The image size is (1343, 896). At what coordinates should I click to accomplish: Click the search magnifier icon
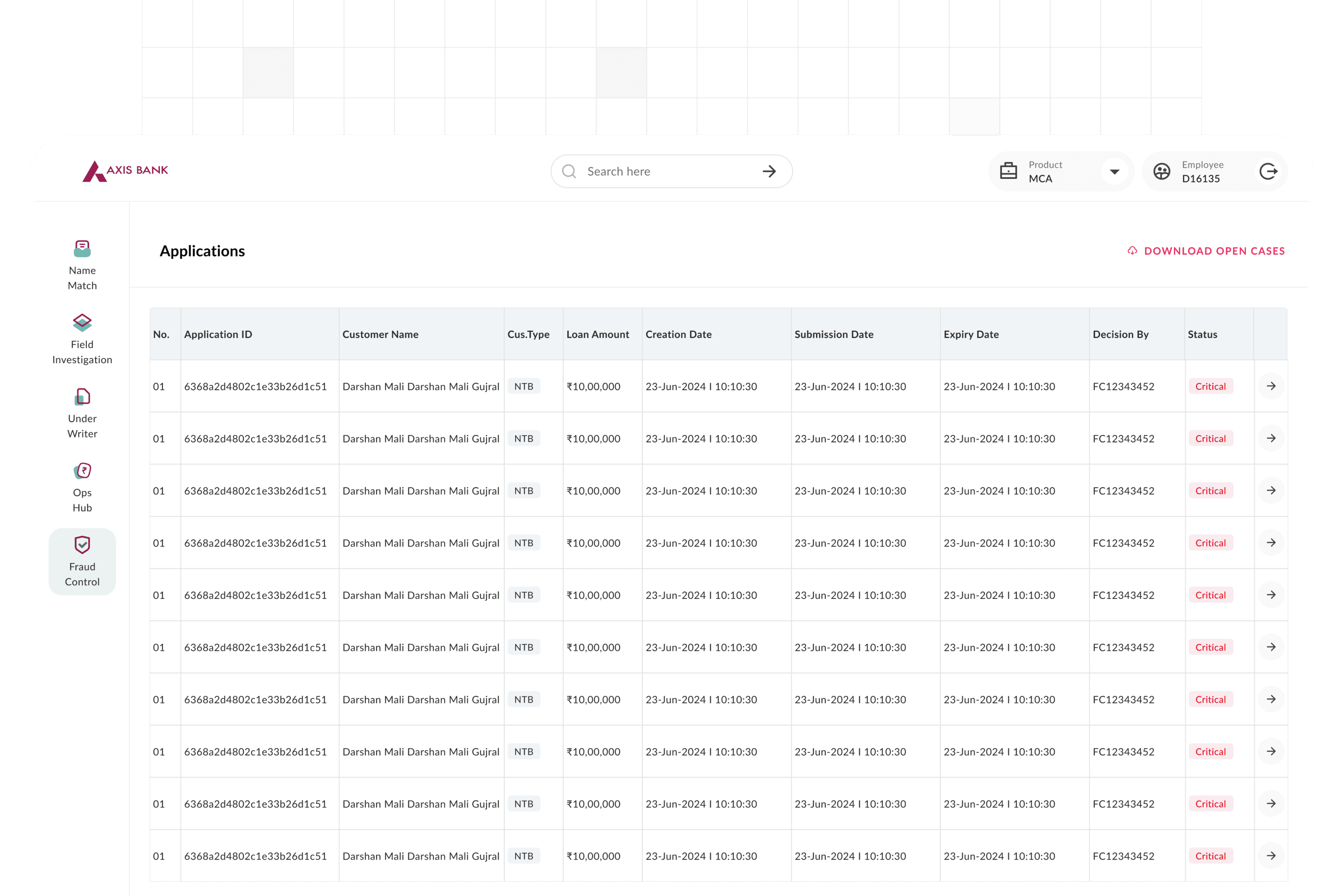(569, 171)
